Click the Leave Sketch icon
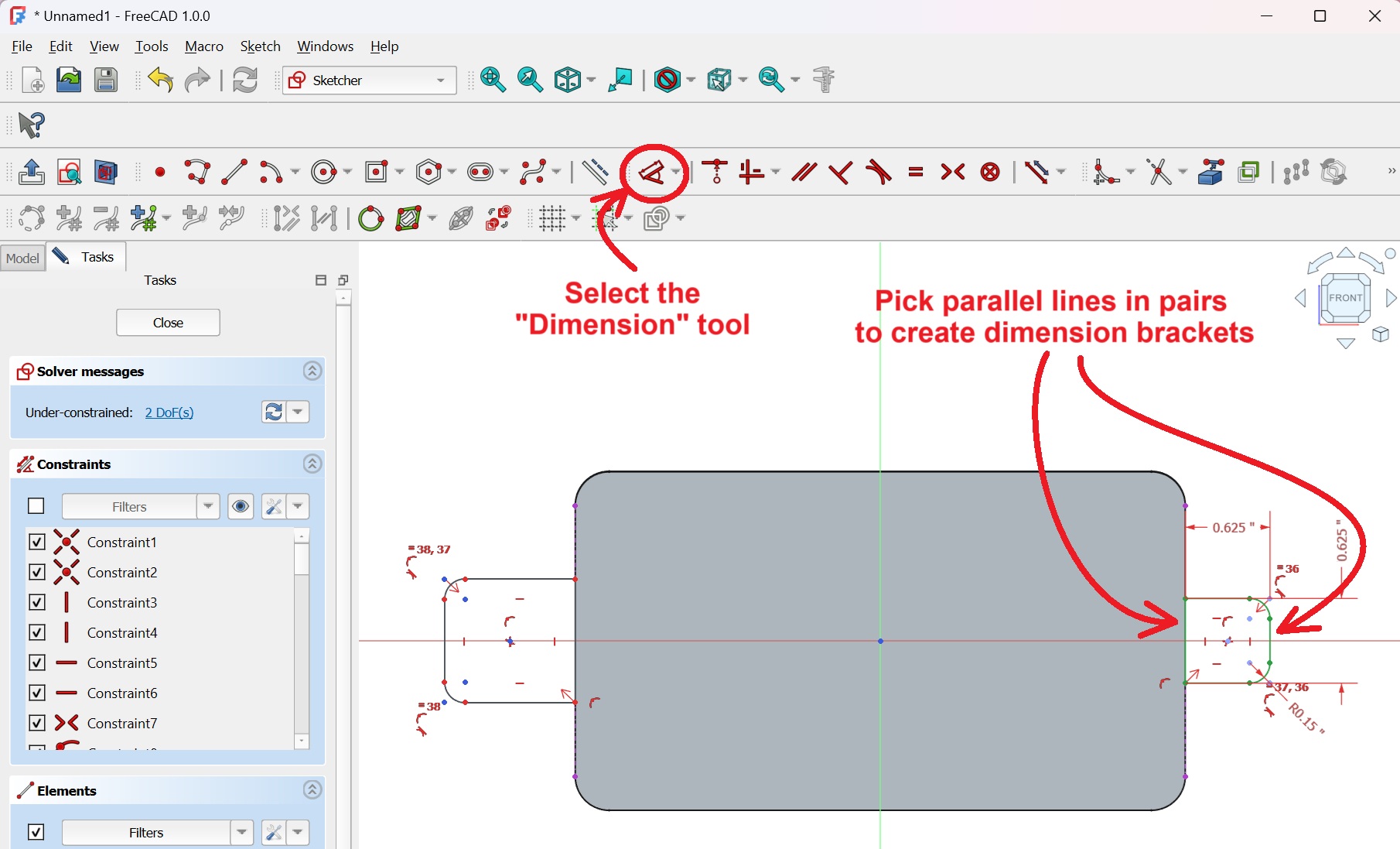Screen dimensions: 1400x849 coord(32,172)
